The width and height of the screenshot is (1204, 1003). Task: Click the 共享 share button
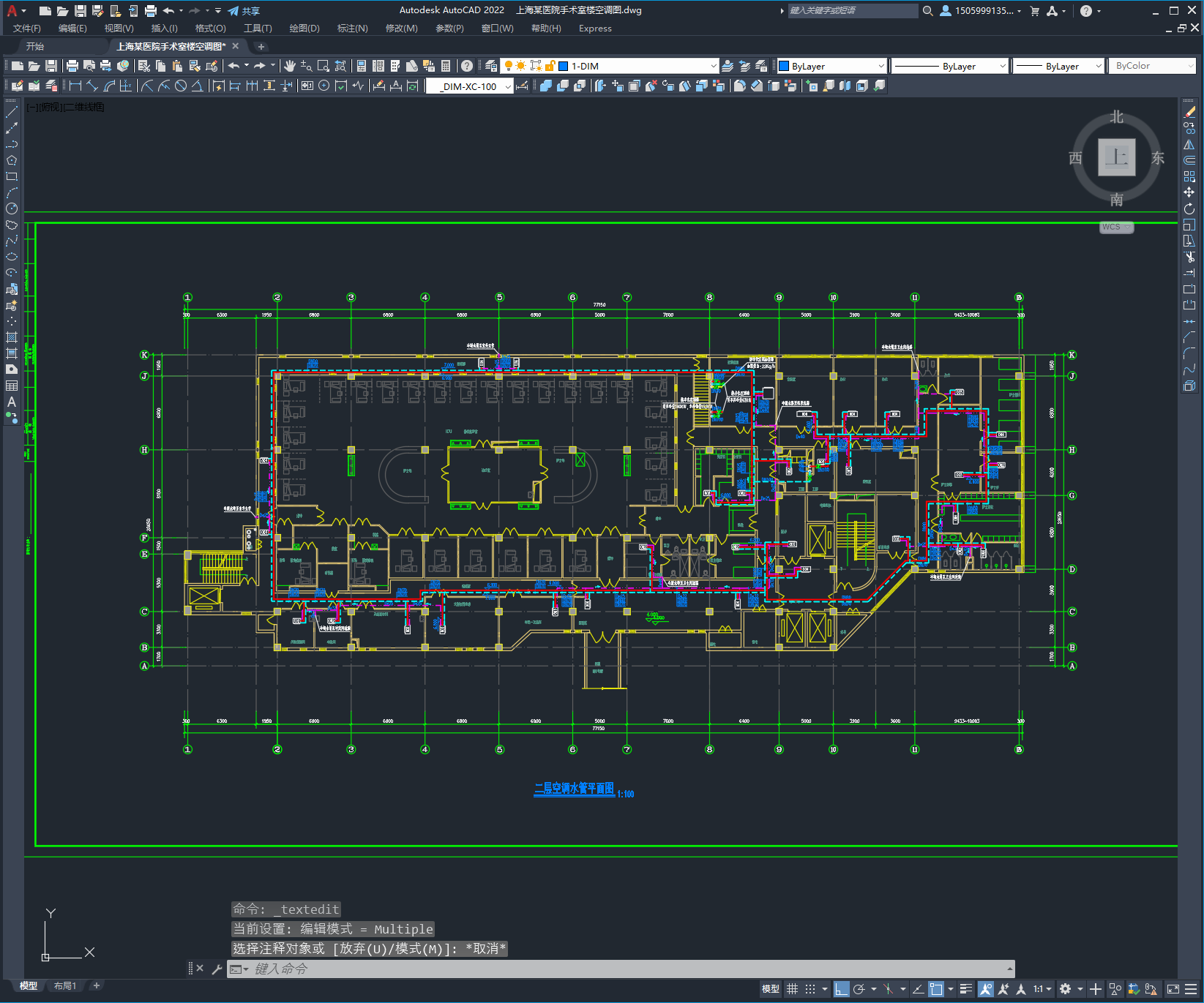244,11
